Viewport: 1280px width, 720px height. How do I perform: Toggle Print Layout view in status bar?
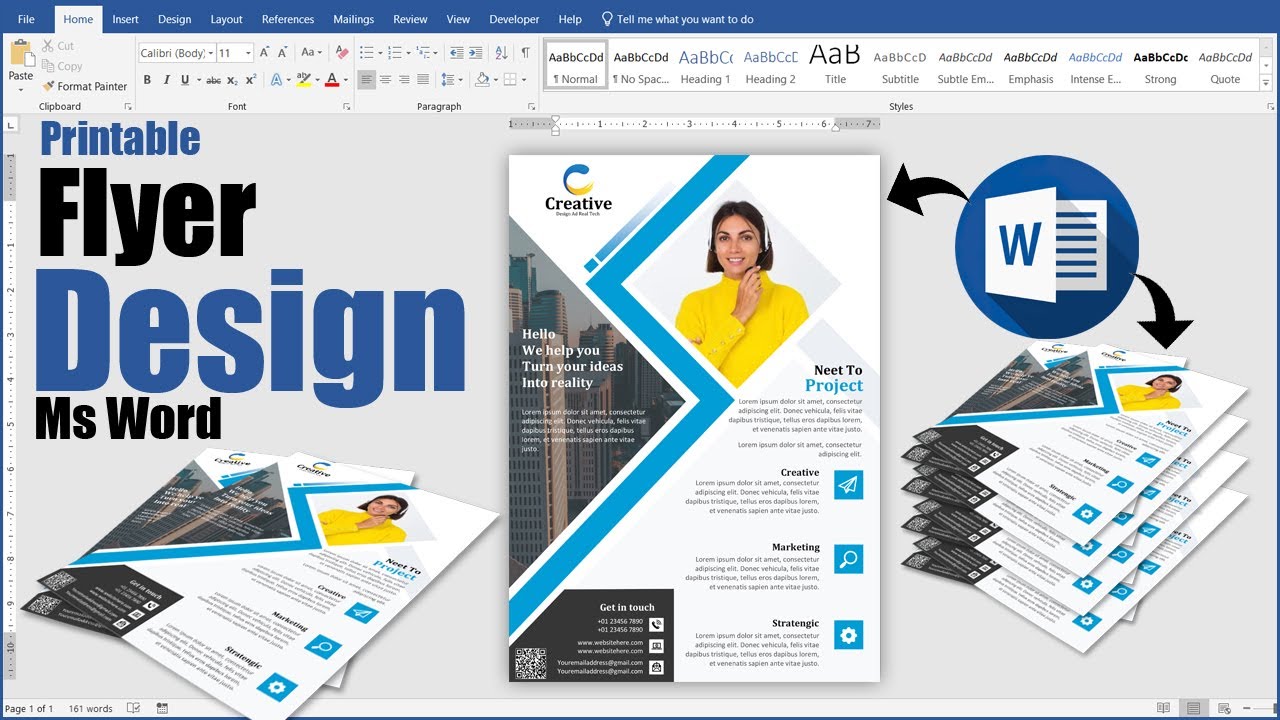1193,708
